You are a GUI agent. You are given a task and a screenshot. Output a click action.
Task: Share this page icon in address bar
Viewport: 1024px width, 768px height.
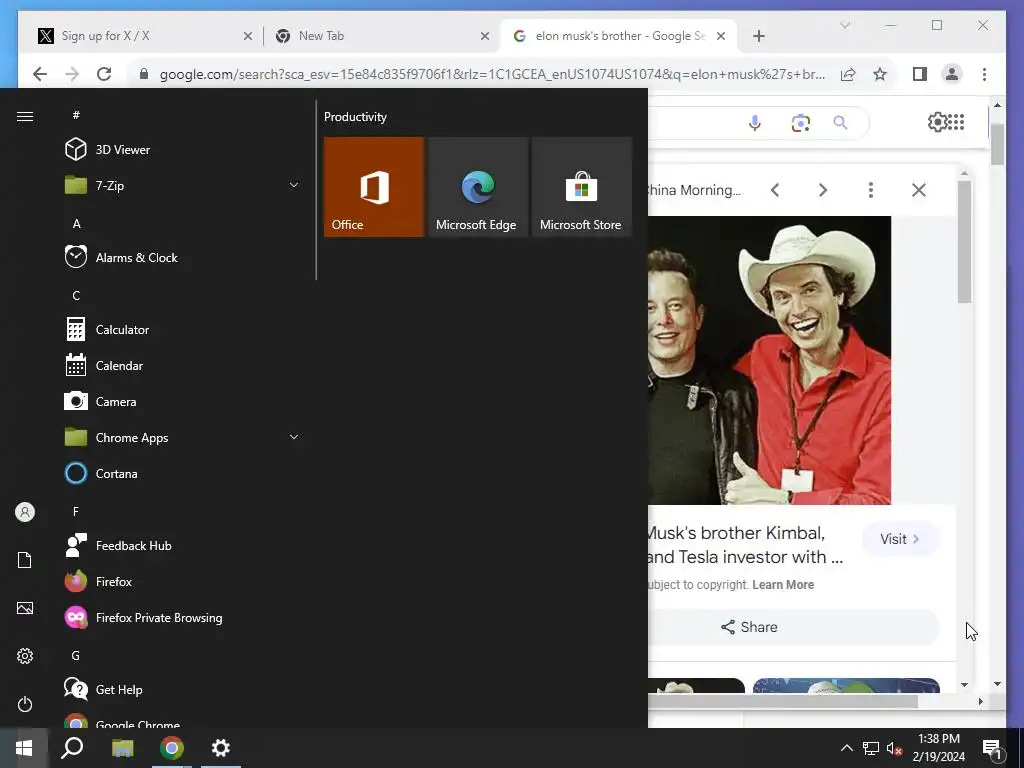(x=848, y=74)
